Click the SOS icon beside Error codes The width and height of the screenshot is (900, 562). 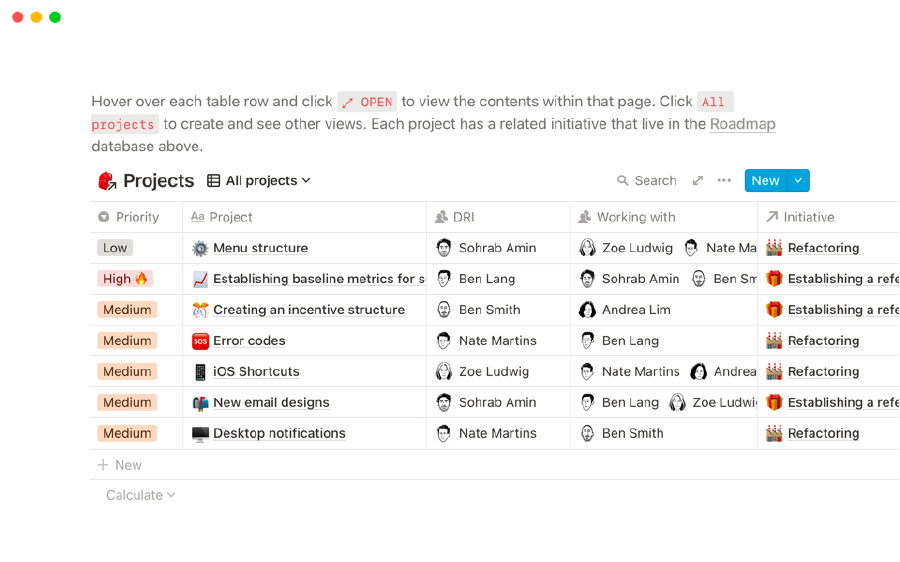200,341
